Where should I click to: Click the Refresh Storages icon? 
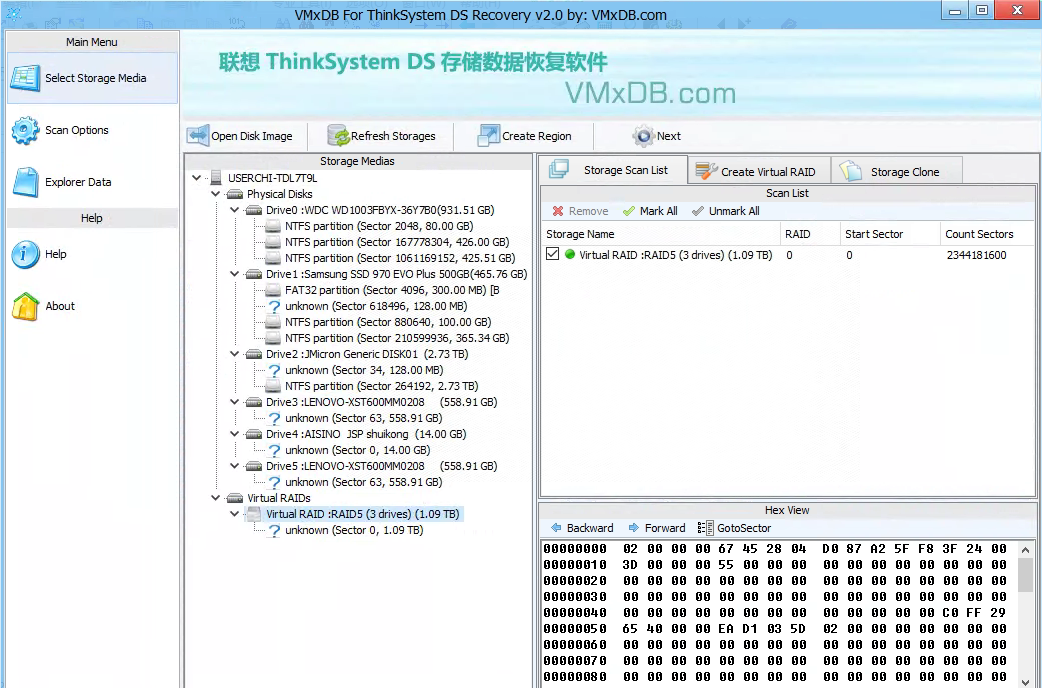point(338,136)
